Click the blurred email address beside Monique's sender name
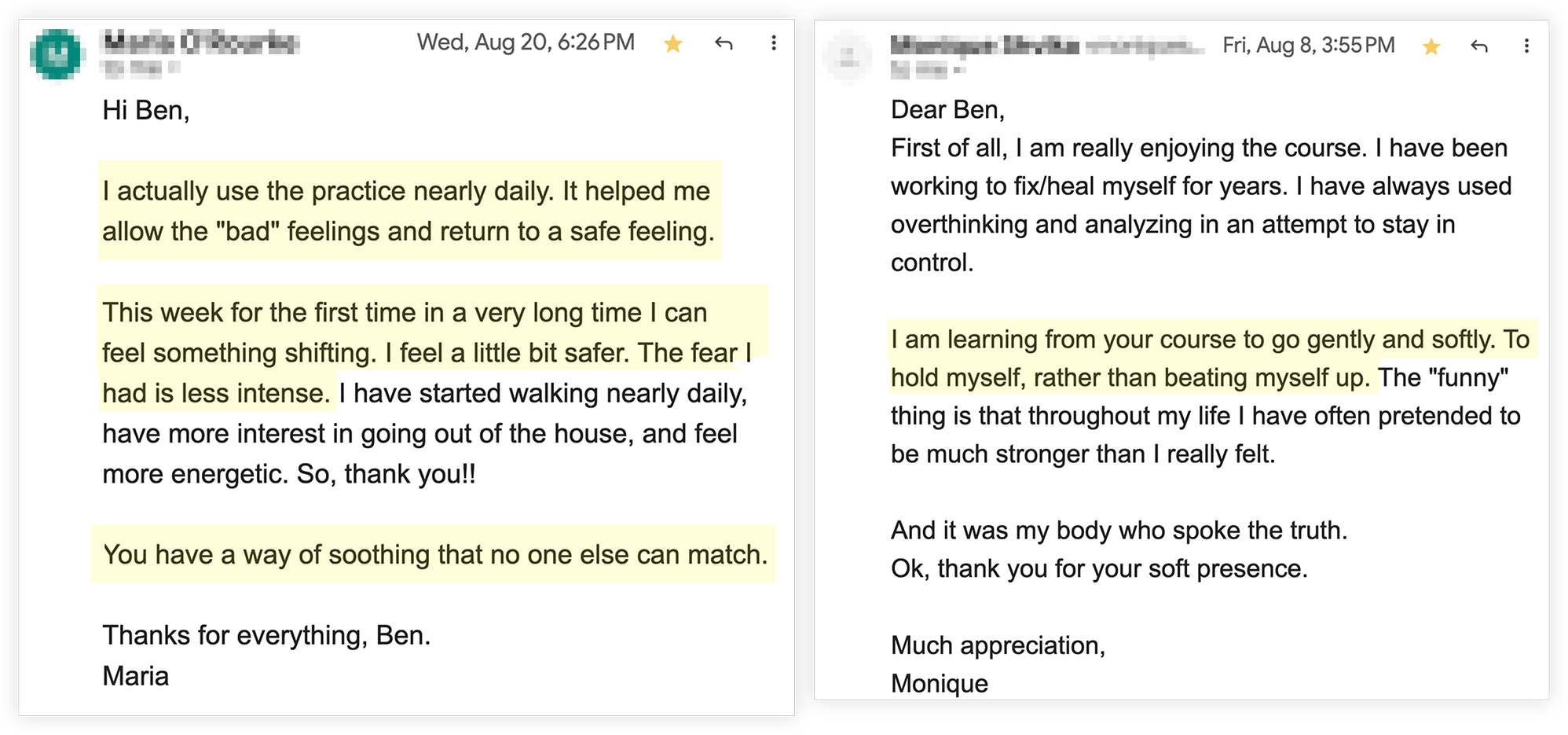Viewport: 1568px width, 735px height. 1144,47
